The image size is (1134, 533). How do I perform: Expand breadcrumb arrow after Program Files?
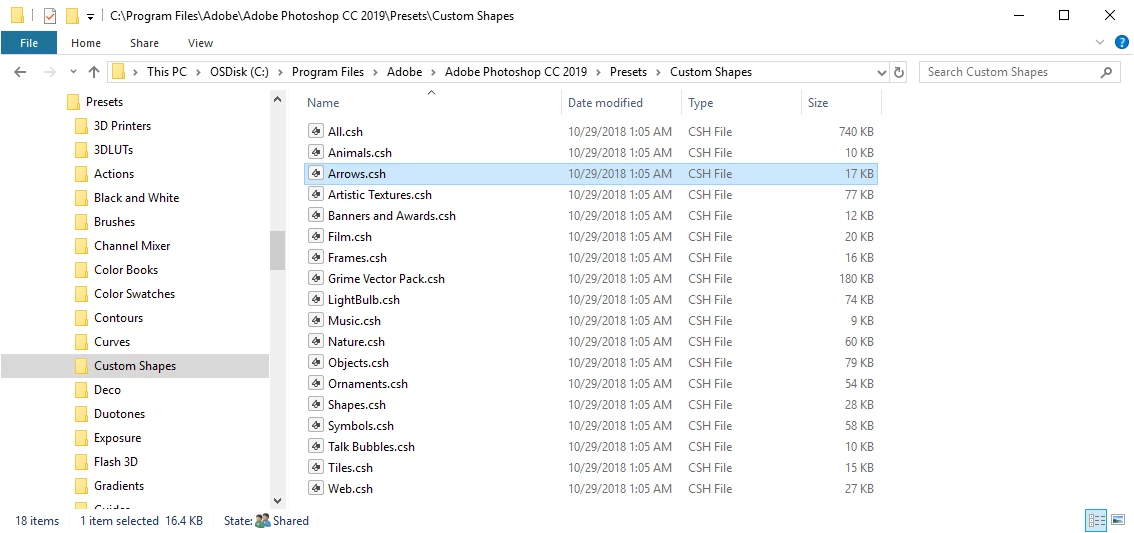coord(375,72)
